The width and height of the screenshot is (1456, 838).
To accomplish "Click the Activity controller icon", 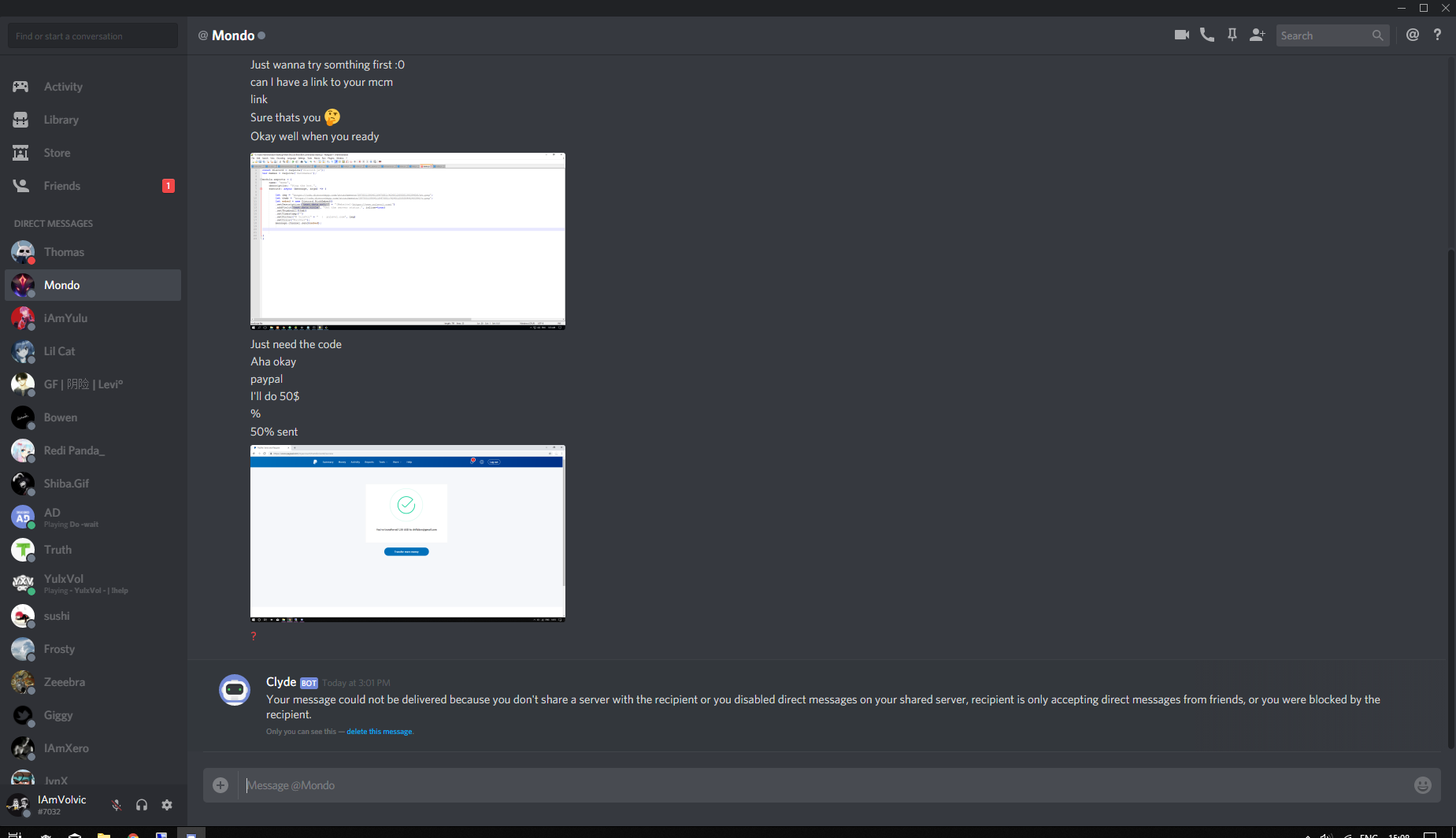I will click(x=20, y=87).
